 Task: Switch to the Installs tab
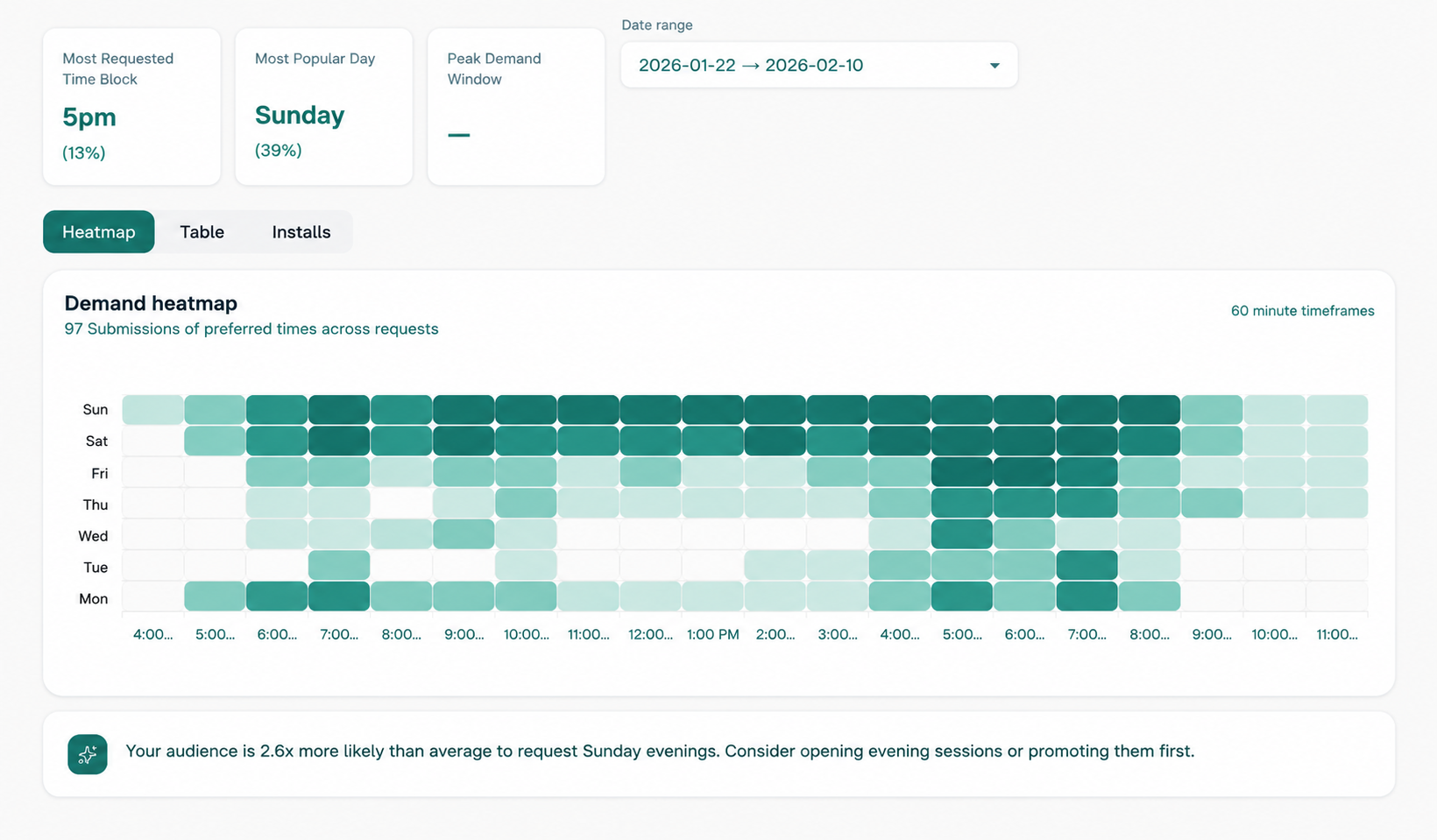[301, 232]
